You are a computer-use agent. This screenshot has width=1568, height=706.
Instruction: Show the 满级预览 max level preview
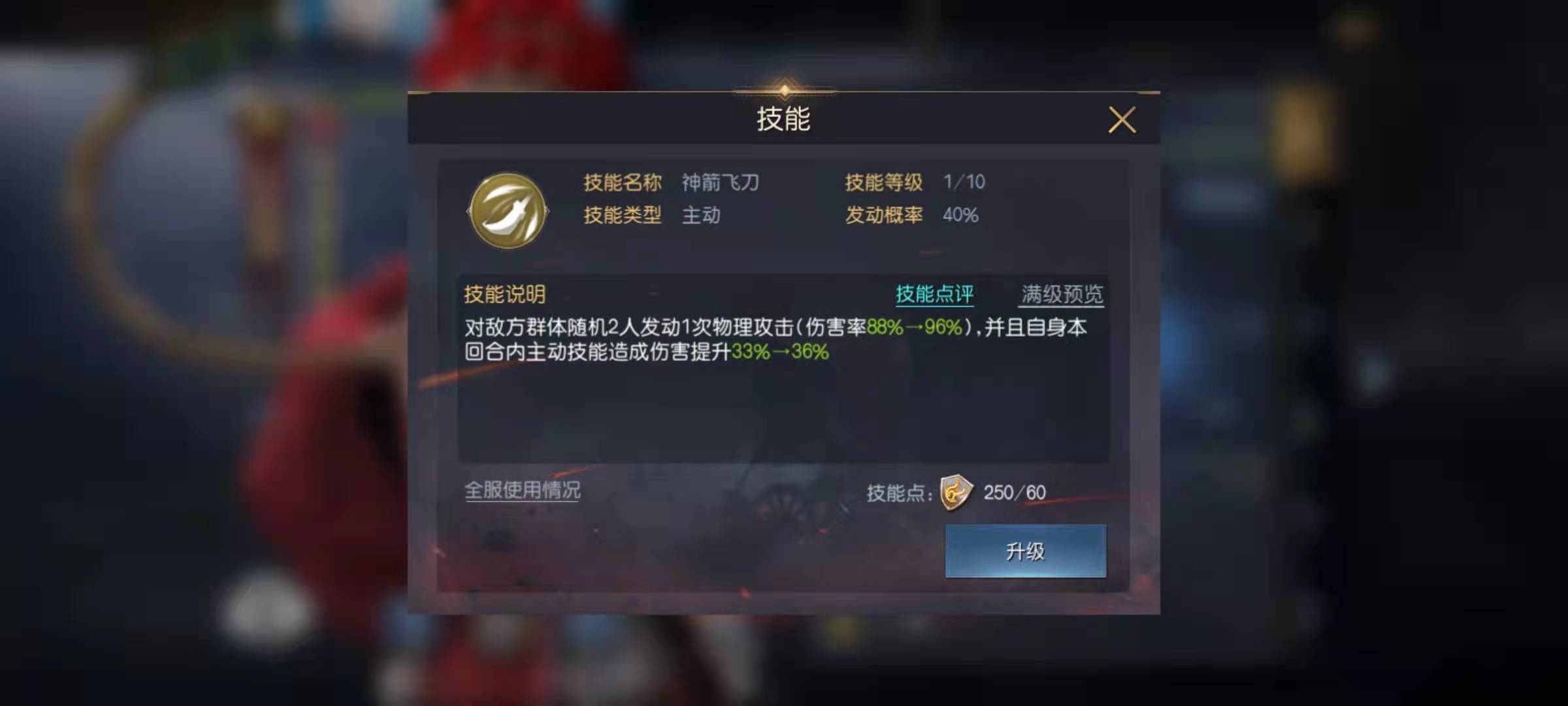tap(1062, 294)
